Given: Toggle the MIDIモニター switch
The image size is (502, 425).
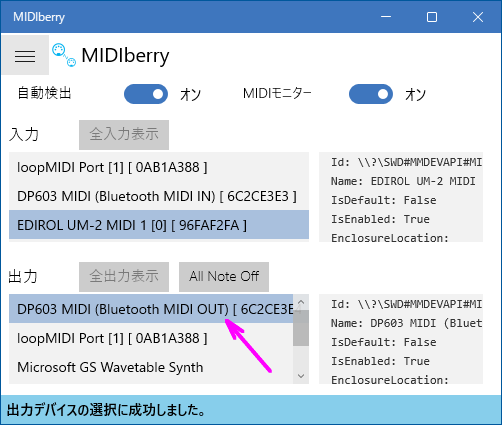Looking at the screenshot, I should 371,94.
